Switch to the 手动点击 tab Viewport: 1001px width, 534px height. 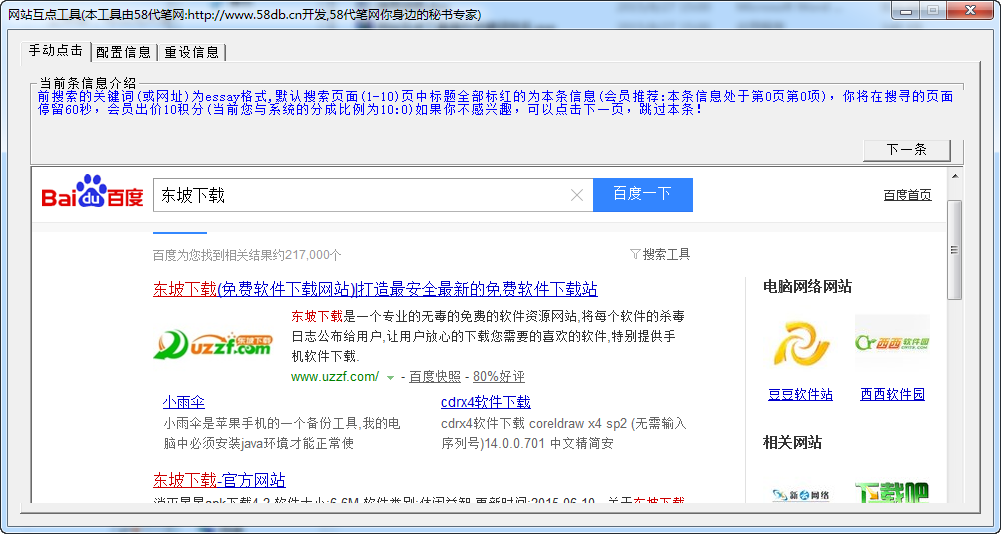tap(56, 51)
